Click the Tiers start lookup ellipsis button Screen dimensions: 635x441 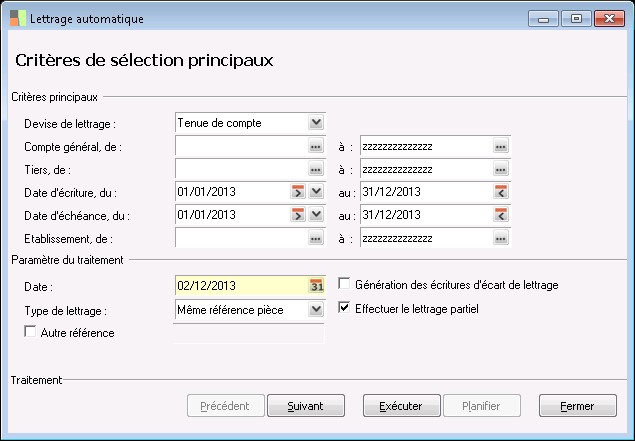(x=316, y=169)
